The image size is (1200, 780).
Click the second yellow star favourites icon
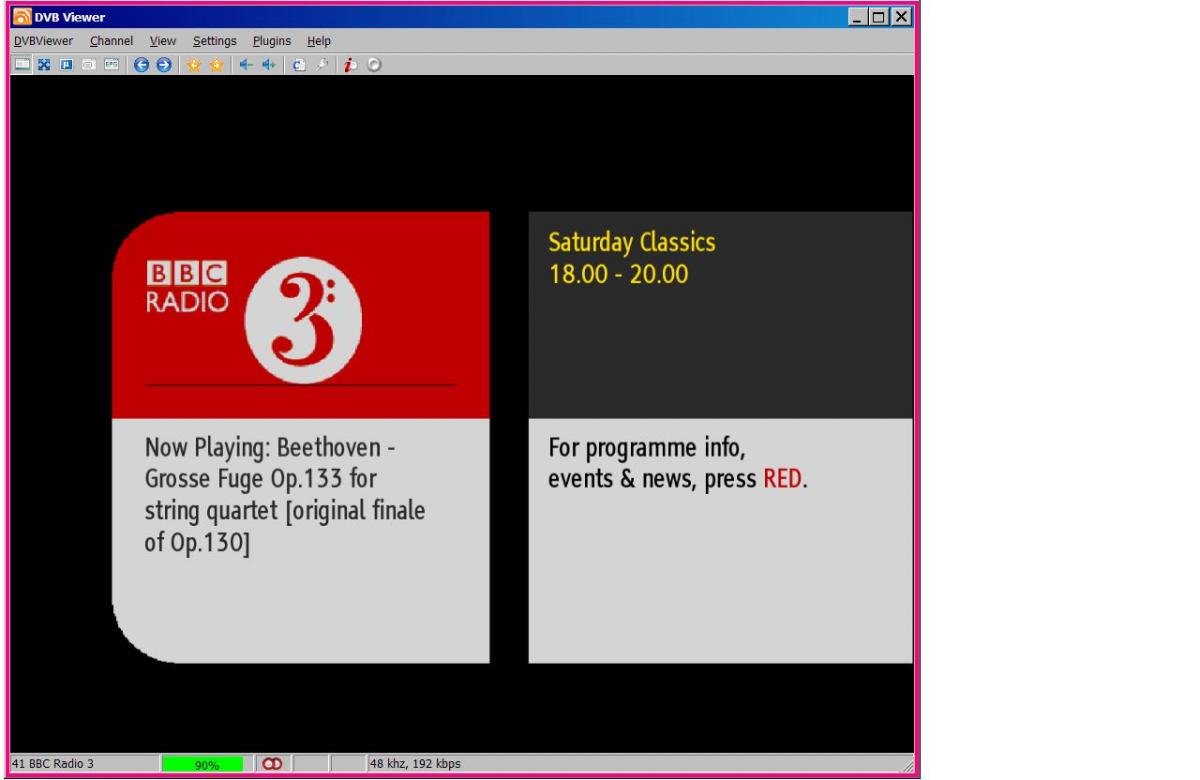tap(215, 65)
